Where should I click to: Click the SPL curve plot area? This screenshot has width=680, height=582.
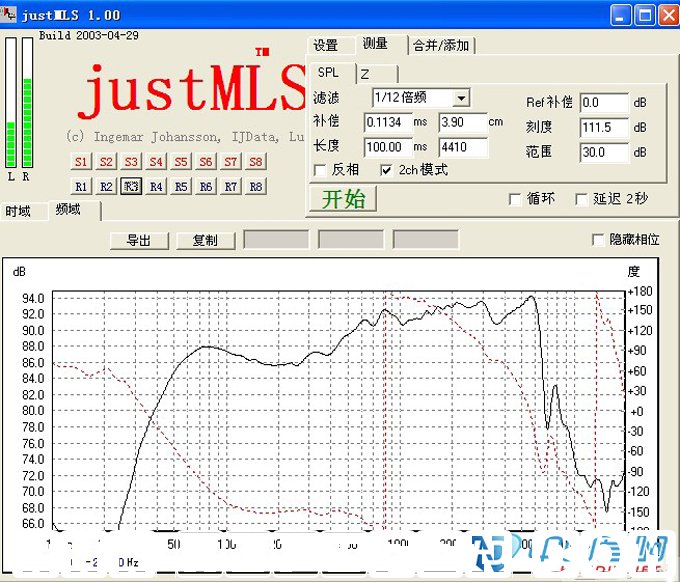click(338, 411)
